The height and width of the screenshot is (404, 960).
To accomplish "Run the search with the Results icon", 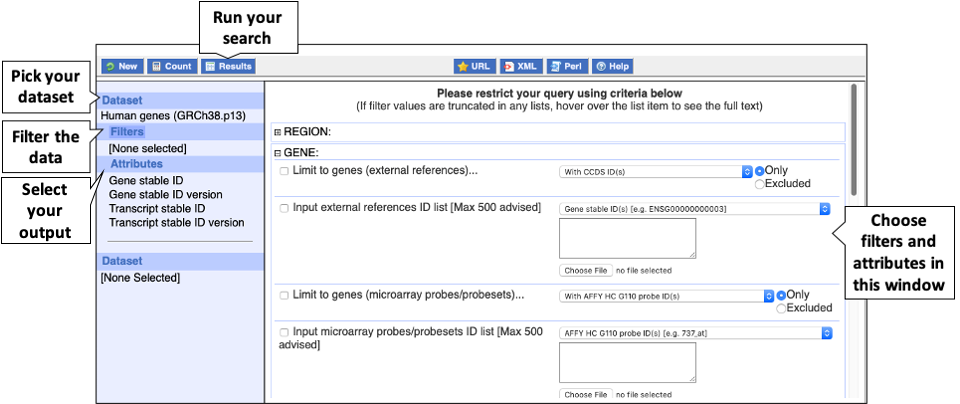I will tap(228, 66).
